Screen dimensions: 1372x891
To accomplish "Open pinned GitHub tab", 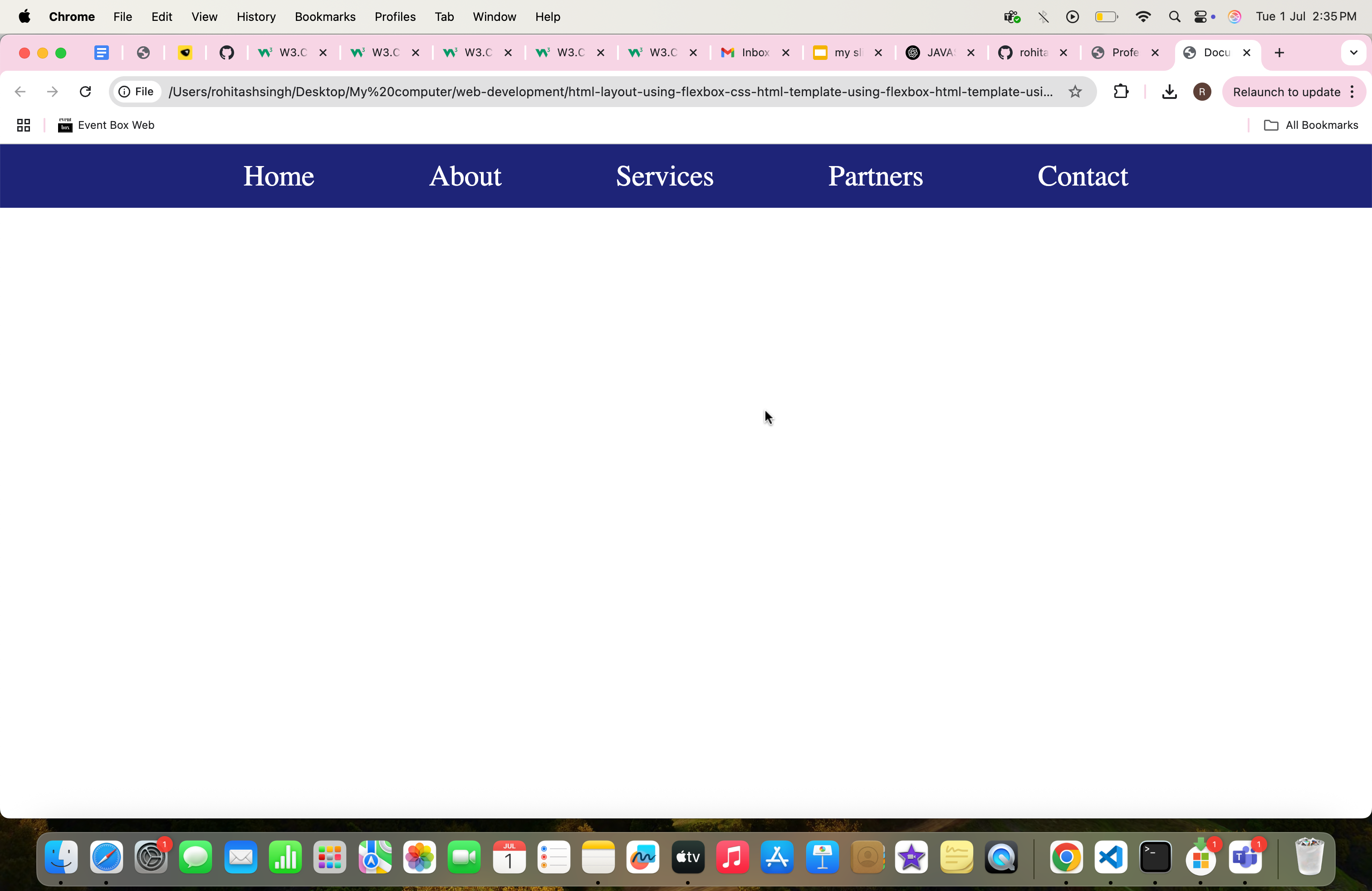I will (226, 53).
